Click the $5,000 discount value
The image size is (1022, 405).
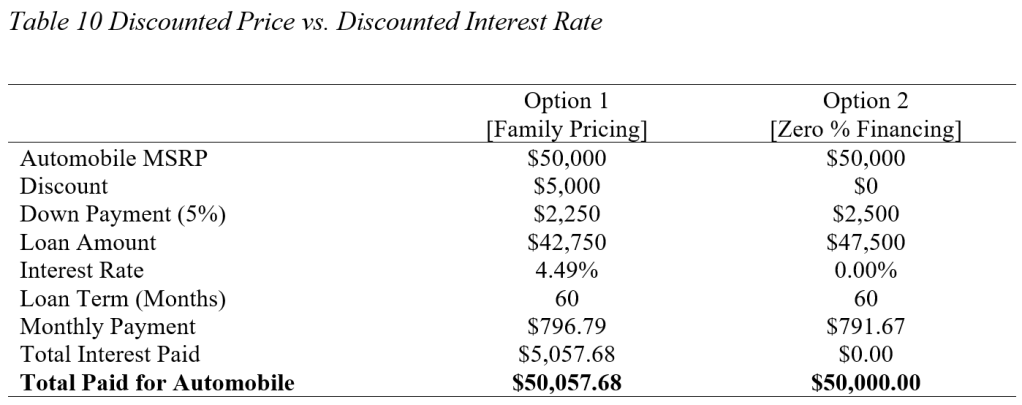pos(567,185)
